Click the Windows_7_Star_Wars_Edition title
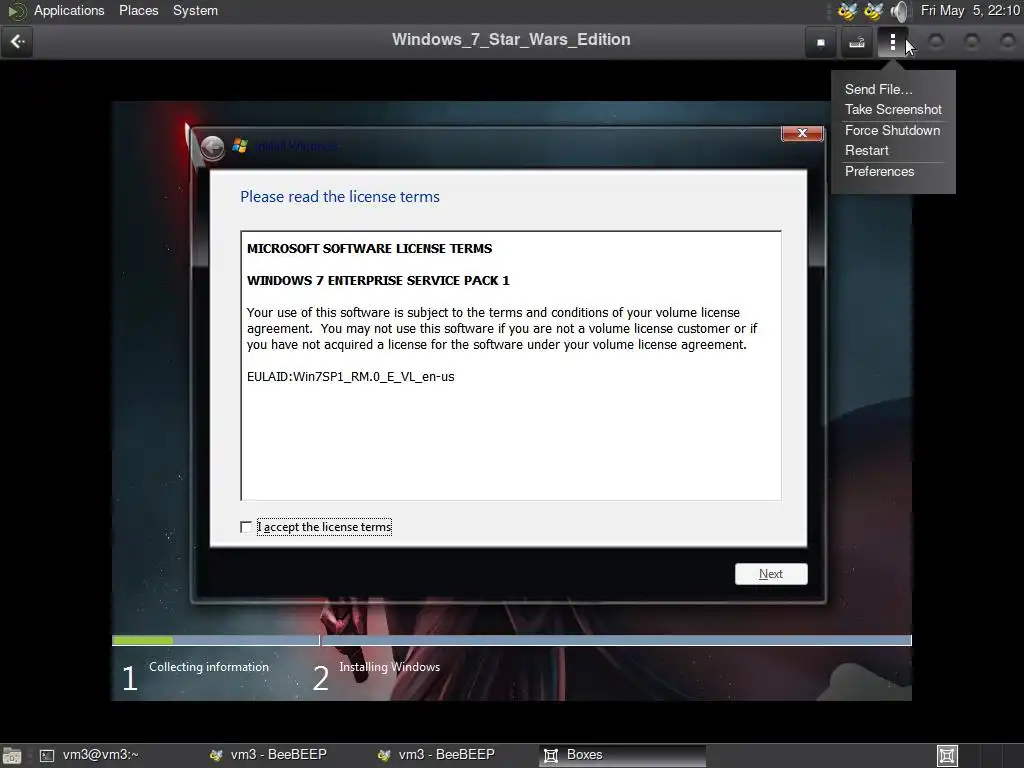 click(x=511, y=40)
